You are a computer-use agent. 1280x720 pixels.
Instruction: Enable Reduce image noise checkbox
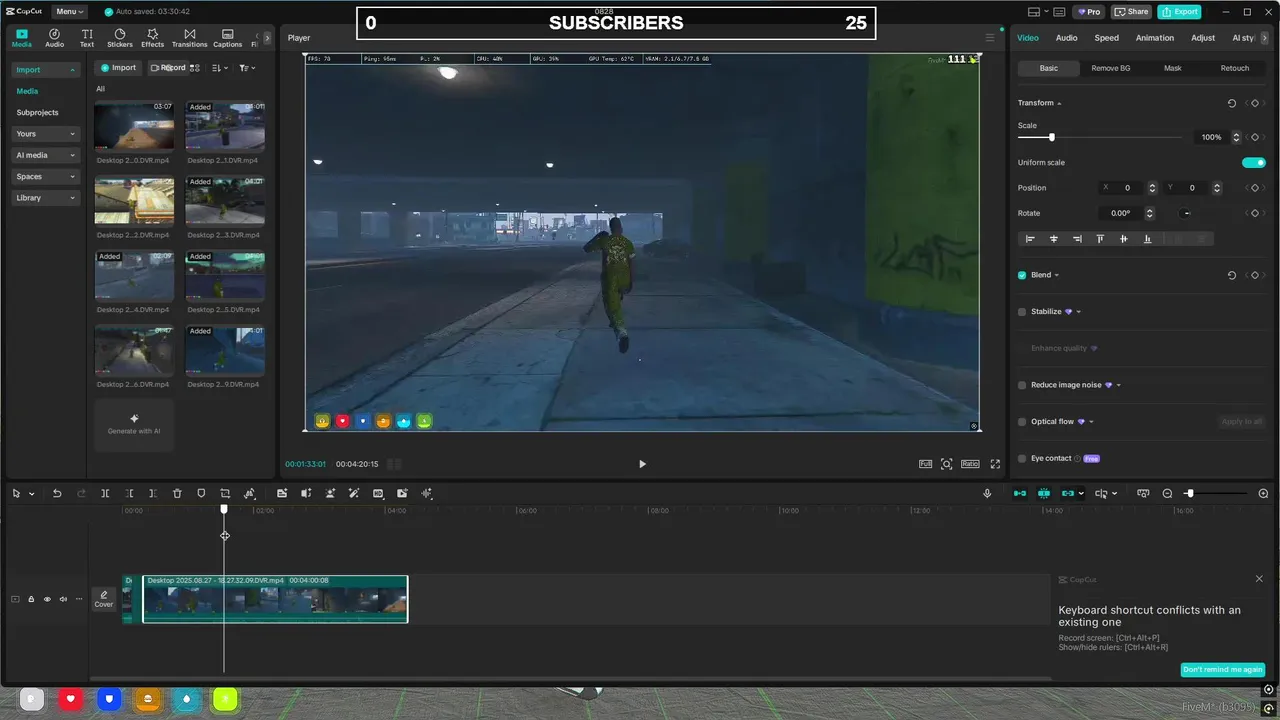pos(1022,385)
